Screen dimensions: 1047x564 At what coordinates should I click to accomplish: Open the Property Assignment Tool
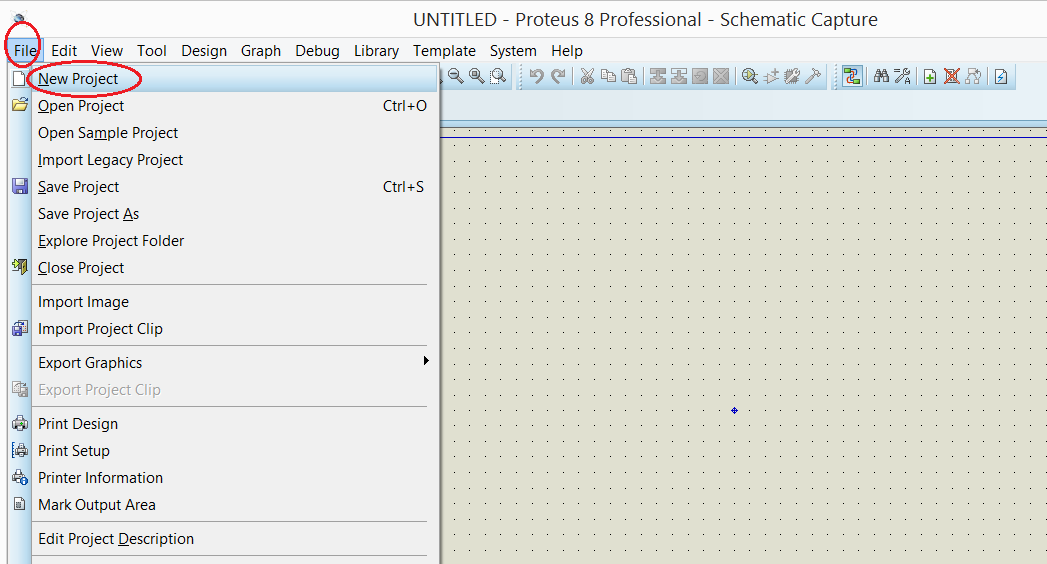click(x=903, y=76)
